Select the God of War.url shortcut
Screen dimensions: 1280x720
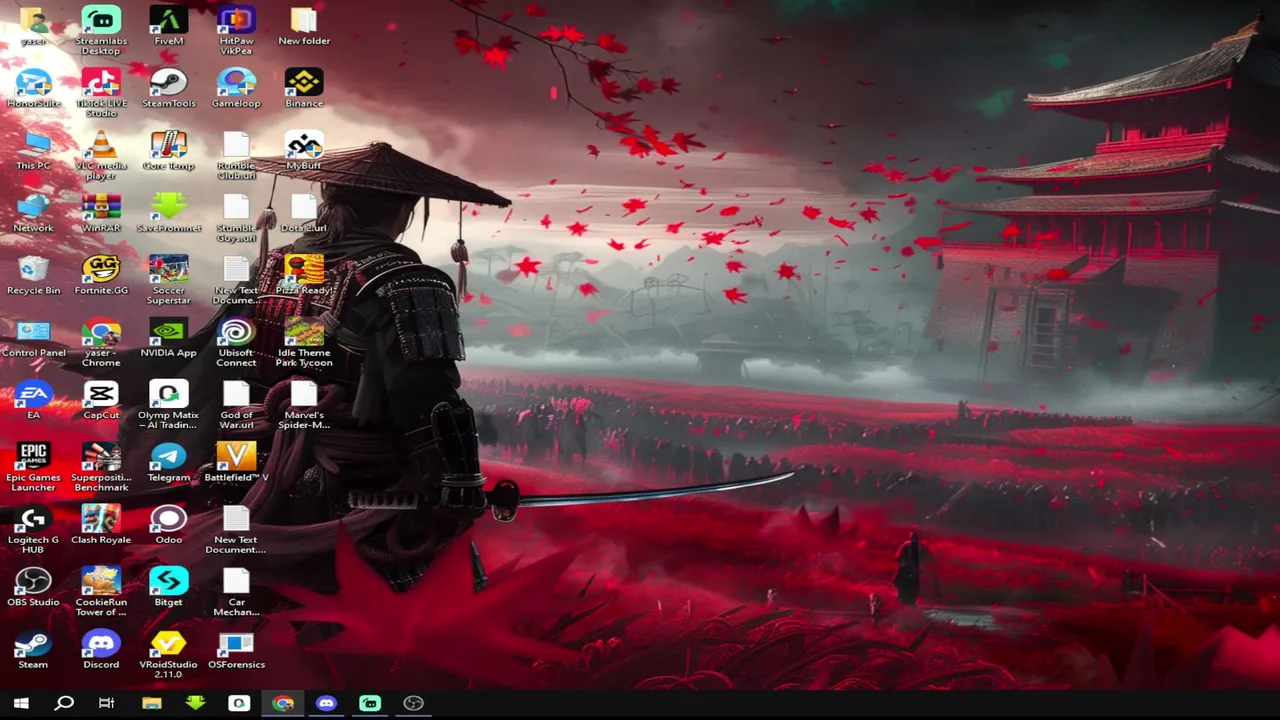236,405
